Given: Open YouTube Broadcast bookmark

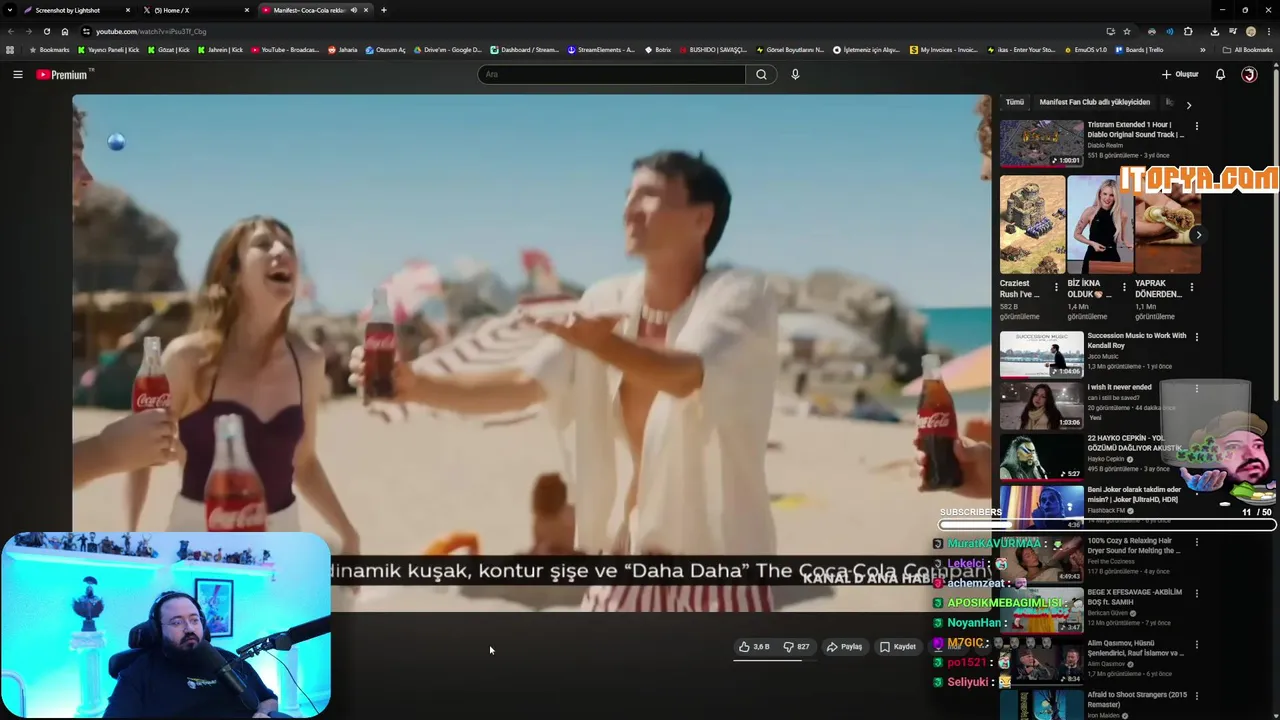Looking at the screenshot, I should (x=285, y=50).
